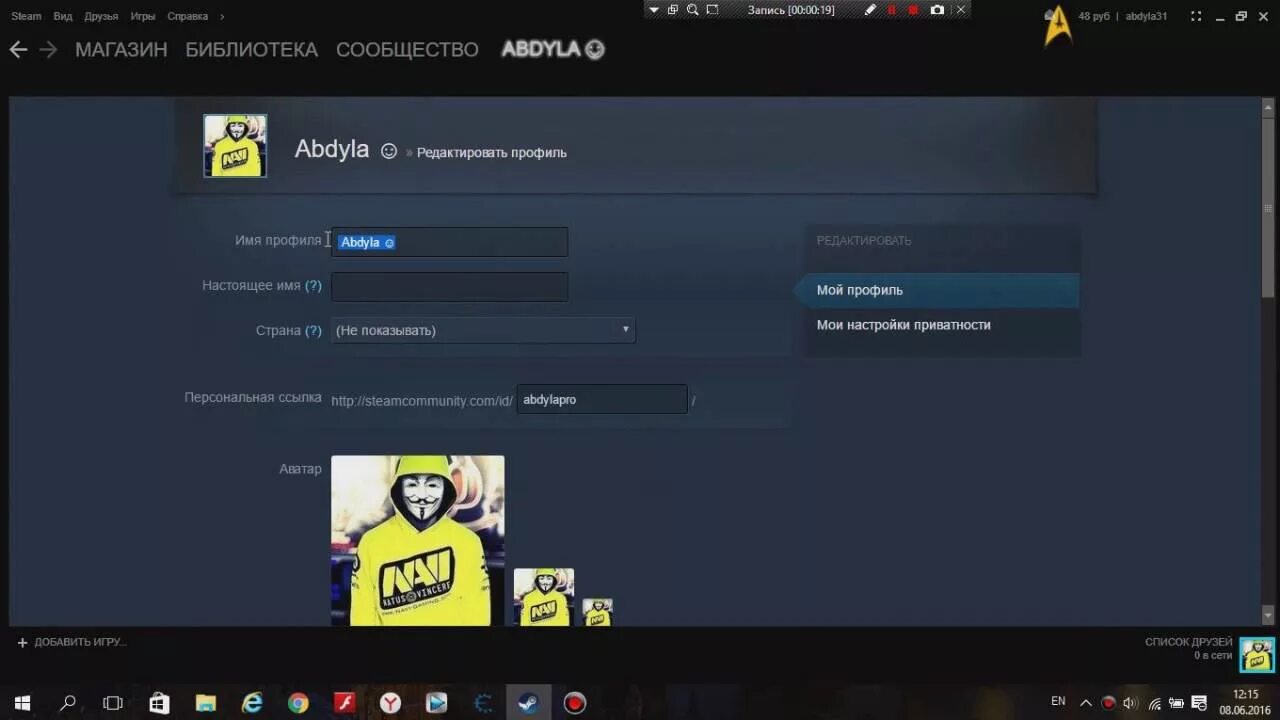Click recorder pencil draw icon
1280x720 pixels.
pyautogui.click(x=870, y=10)
